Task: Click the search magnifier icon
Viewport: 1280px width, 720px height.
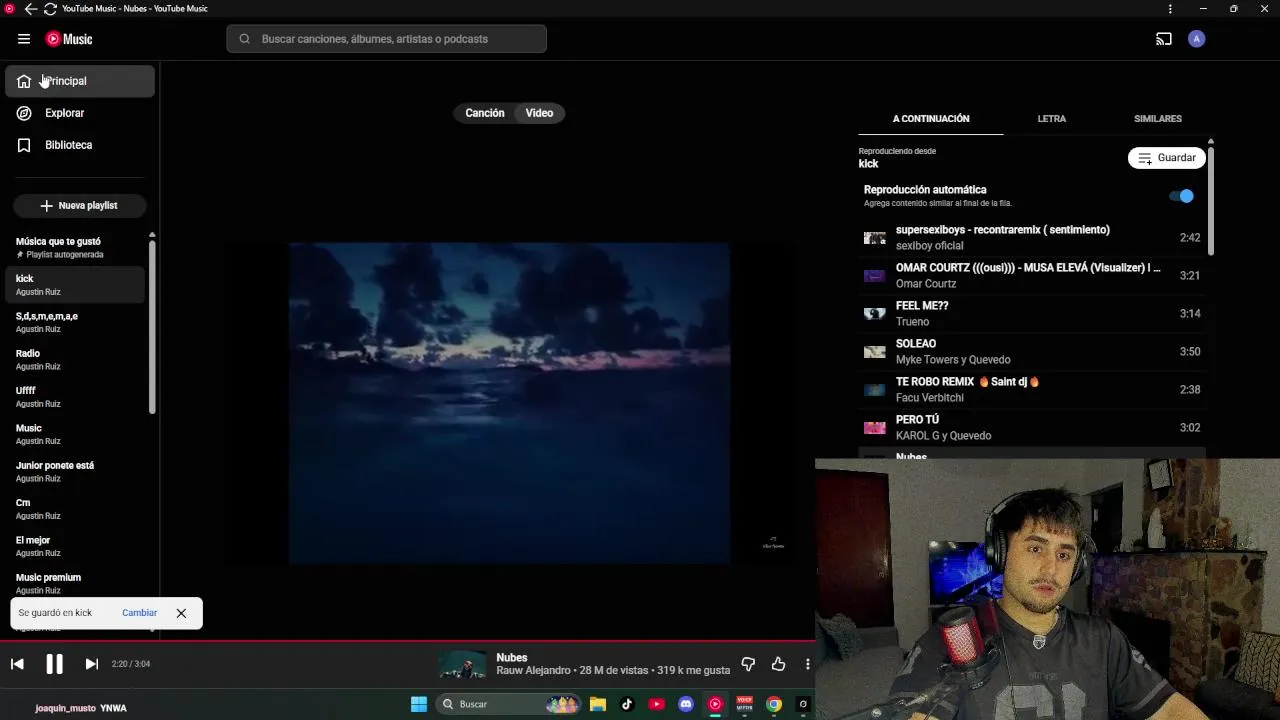Action: pyautogui.click(x=245, y=39)
